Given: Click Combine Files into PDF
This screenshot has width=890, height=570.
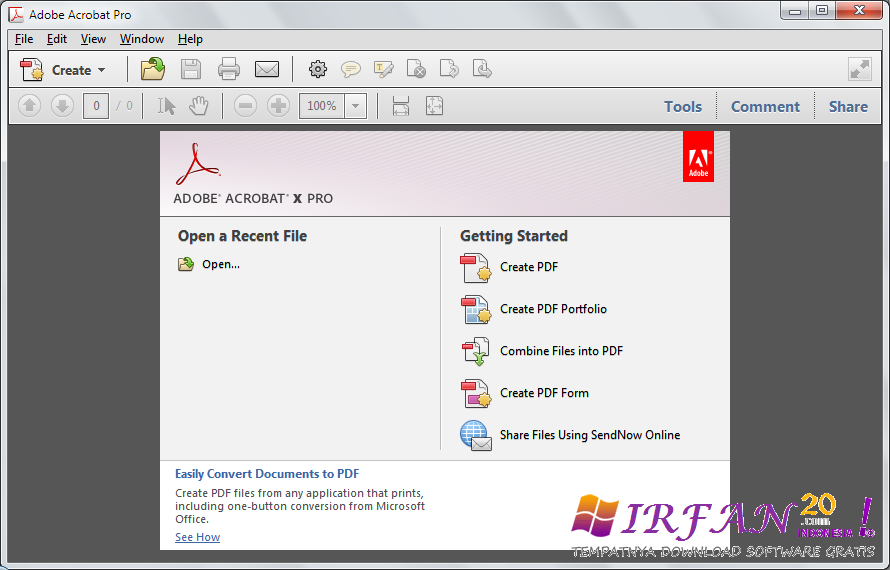Looking at the screenshot, I should coord(561,351).
